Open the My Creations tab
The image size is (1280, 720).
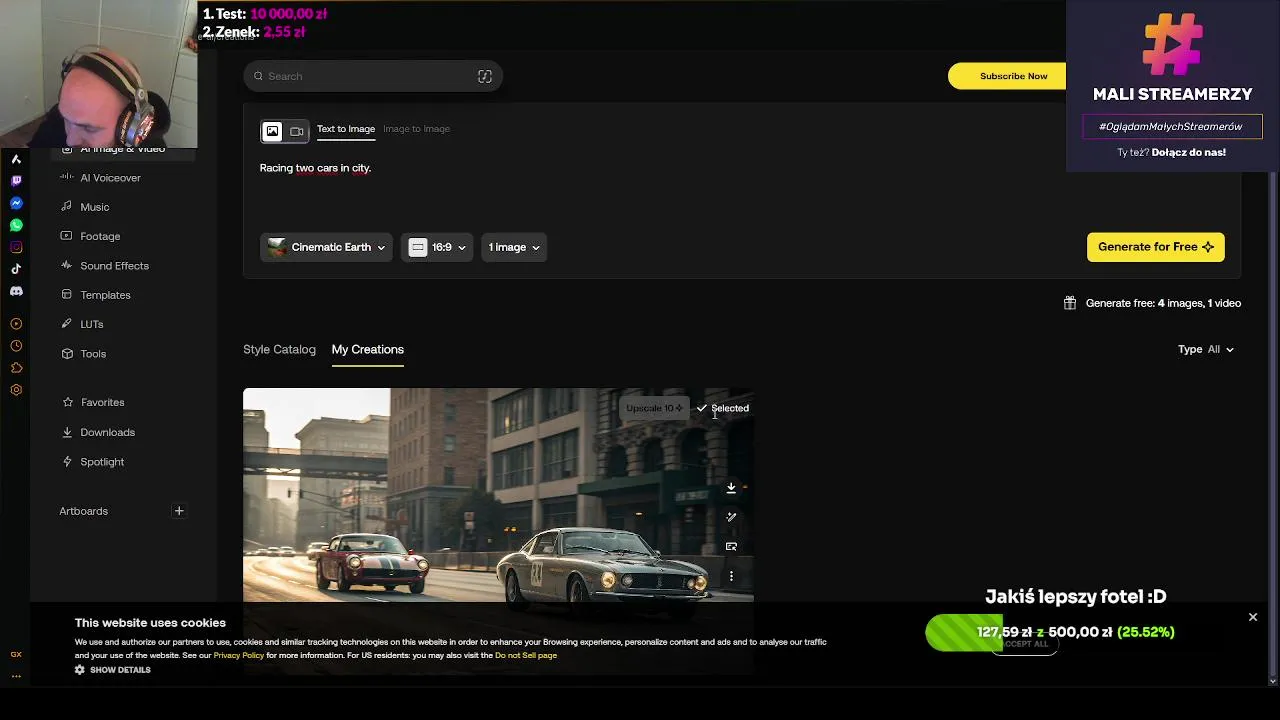tap(368, 349)
